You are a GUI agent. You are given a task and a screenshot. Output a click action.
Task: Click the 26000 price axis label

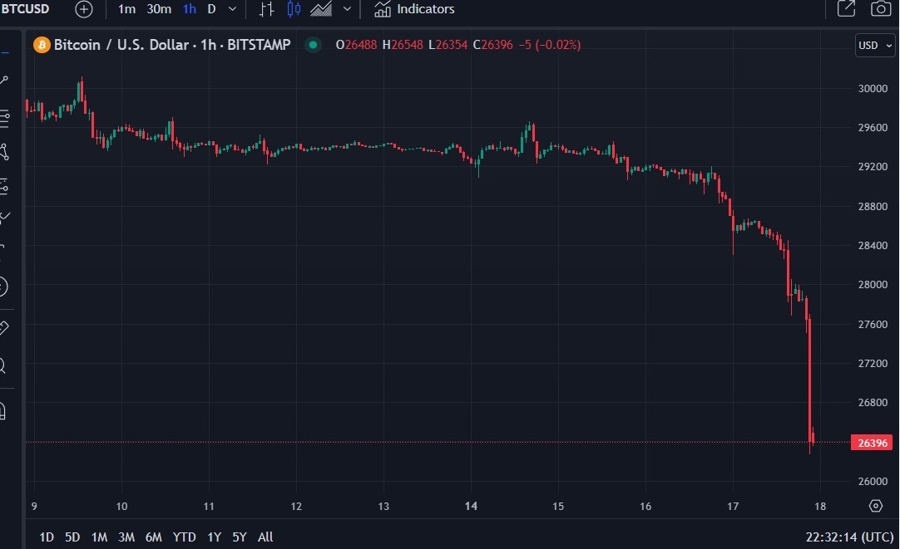[872, 481]
